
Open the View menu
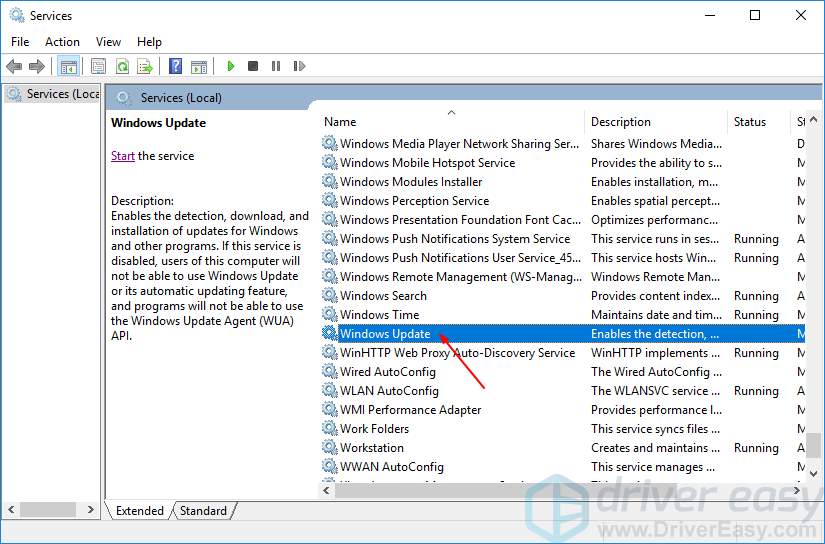pyautogui.click(x=108, y=42)
